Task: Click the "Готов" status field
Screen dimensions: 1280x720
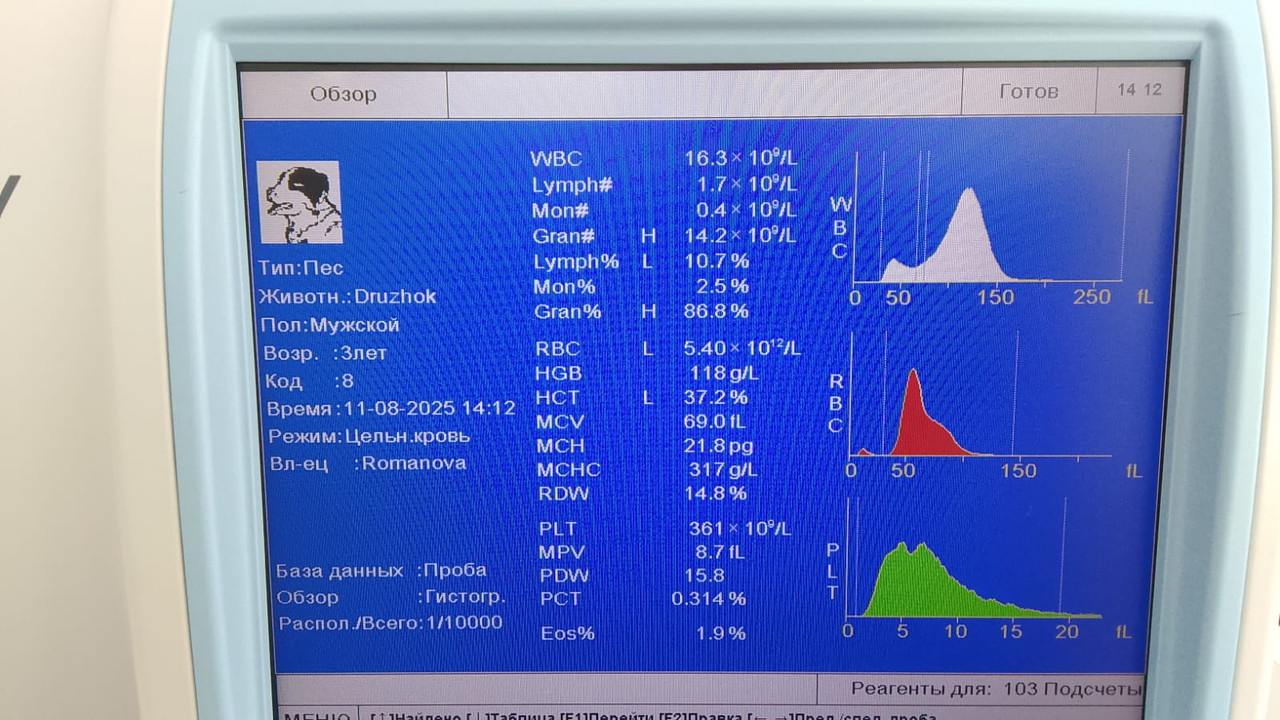Action: click(x=1029, y=92)
